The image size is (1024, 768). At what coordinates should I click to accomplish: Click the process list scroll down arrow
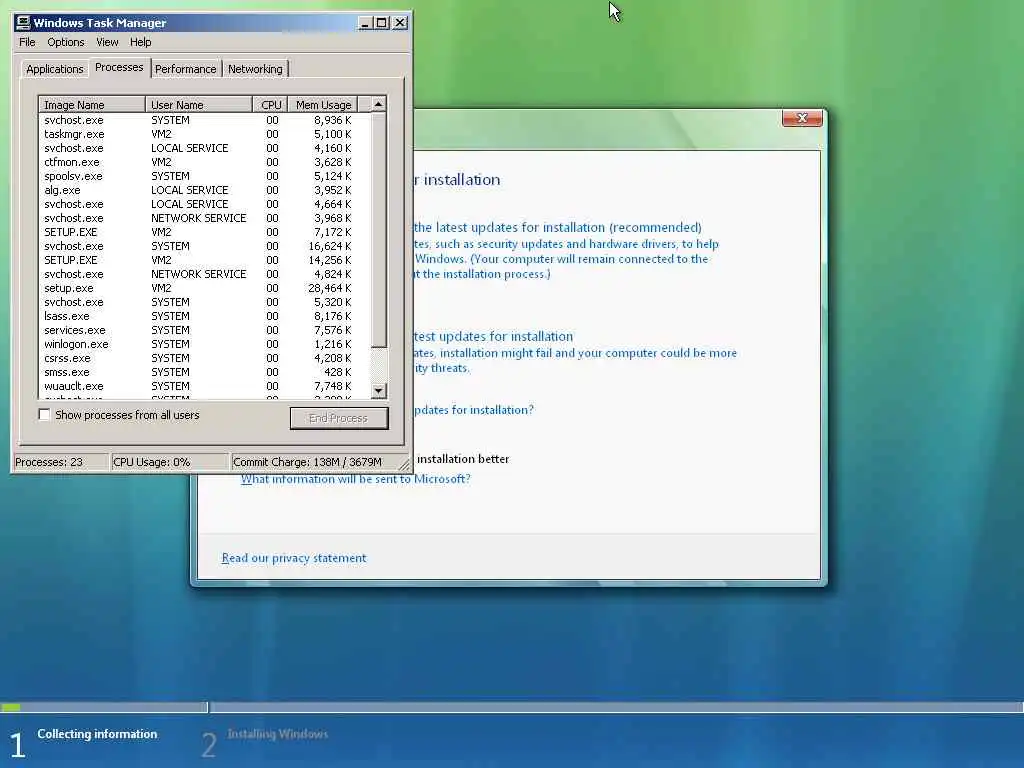coord(379,391)
